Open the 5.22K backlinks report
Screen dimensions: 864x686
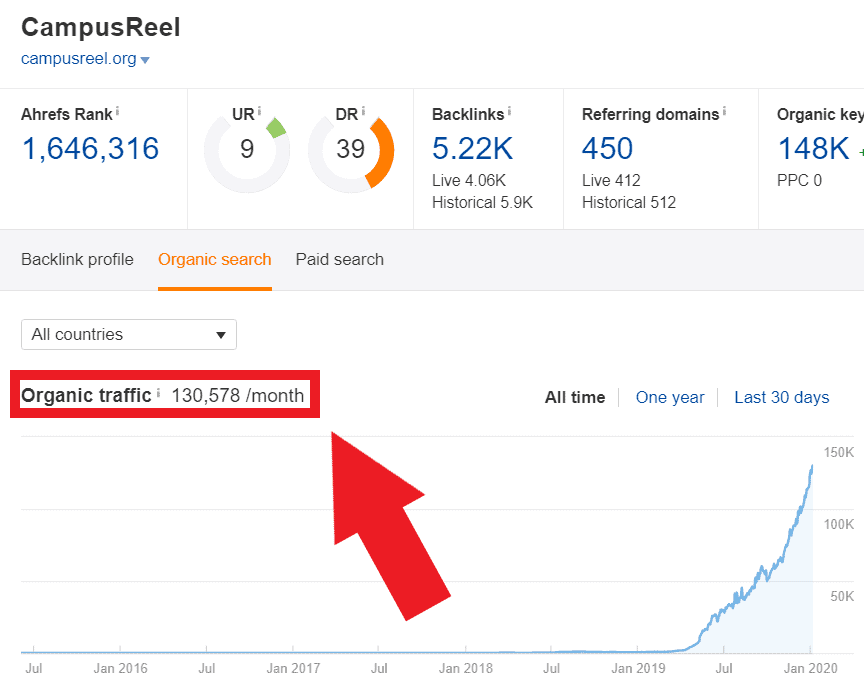[472, 148]
